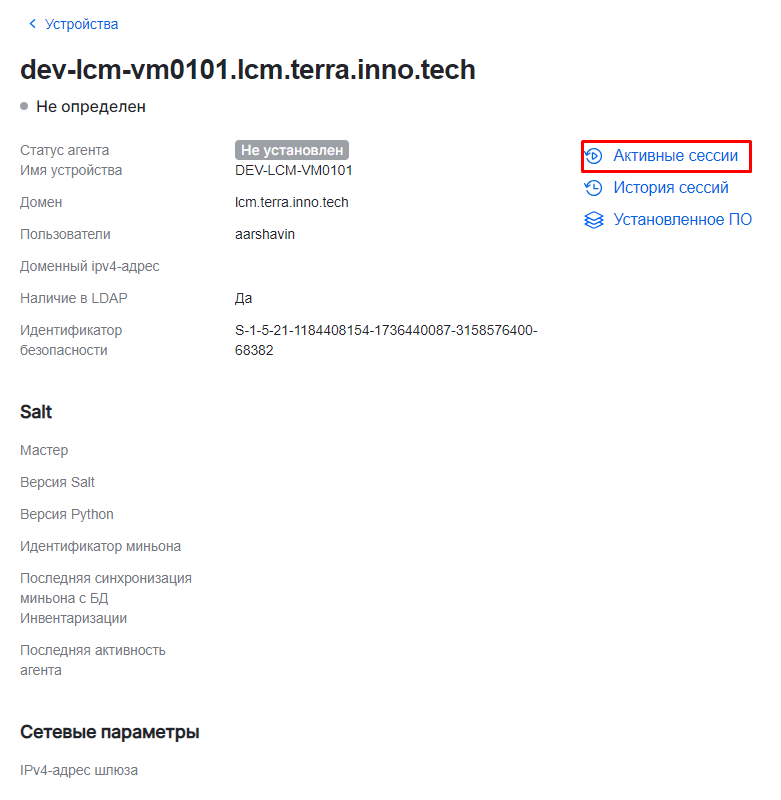Screen dimensions: 781x800
Task: Click the grey status dot indicator
Action: pyautogui.click(x=24, y=106)
